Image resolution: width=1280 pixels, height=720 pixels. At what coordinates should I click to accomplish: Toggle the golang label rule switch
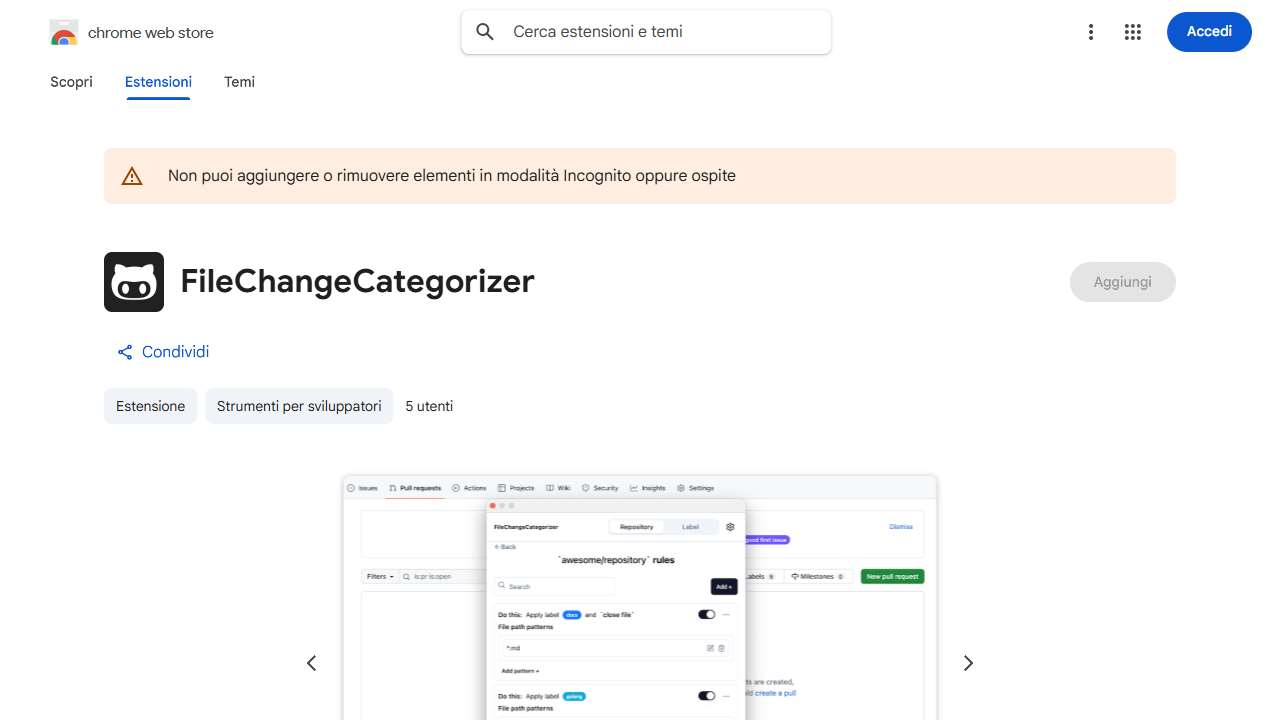(706, 695)
